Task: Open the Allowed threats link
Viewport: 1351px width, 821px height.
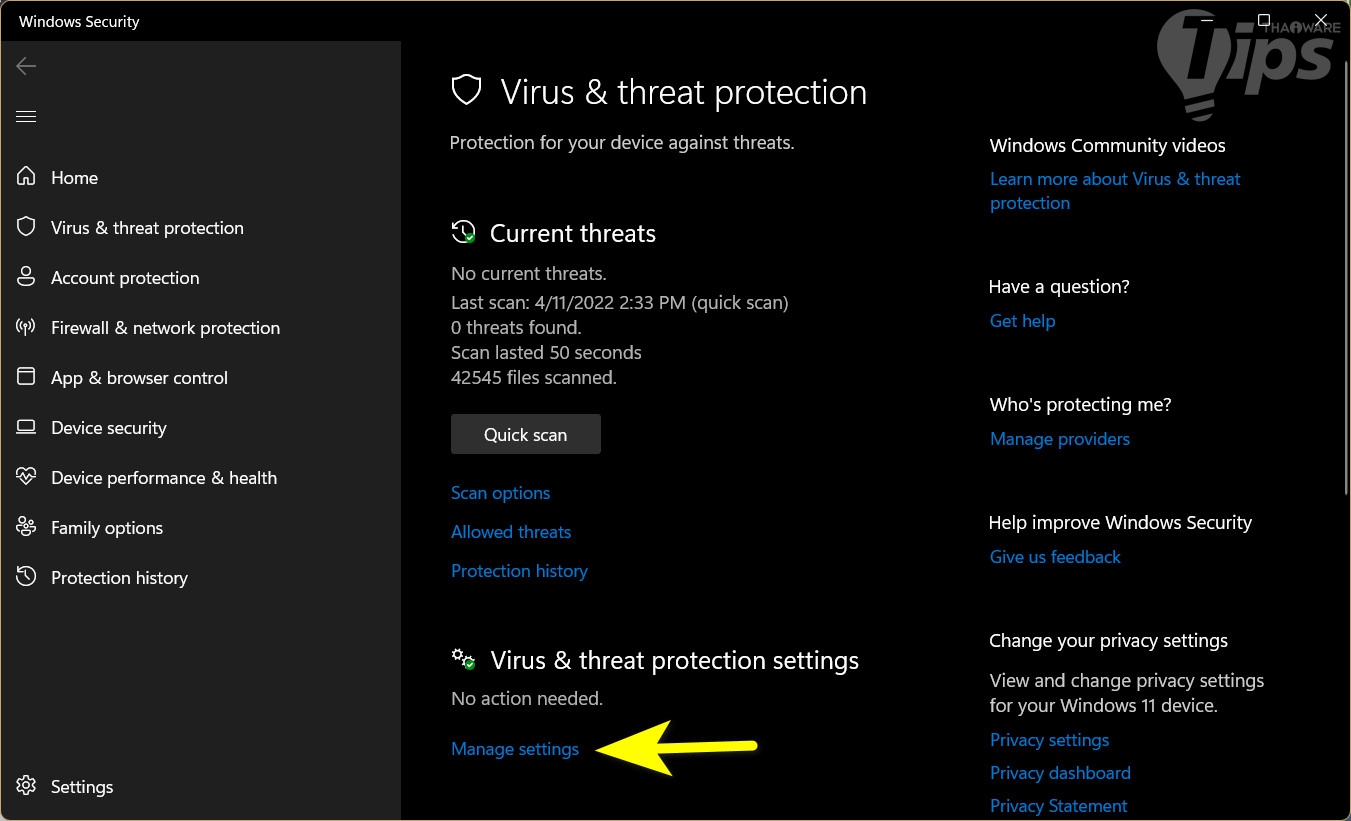Action: (511, 532)
